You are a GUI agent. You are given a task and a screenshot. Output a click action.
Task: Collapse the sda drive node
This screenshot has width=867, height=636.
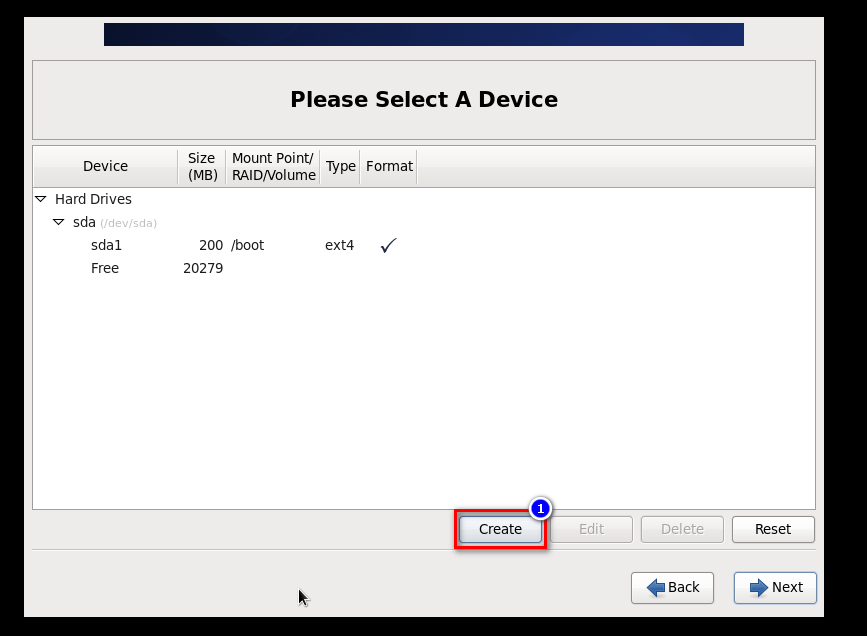[59, 222]
